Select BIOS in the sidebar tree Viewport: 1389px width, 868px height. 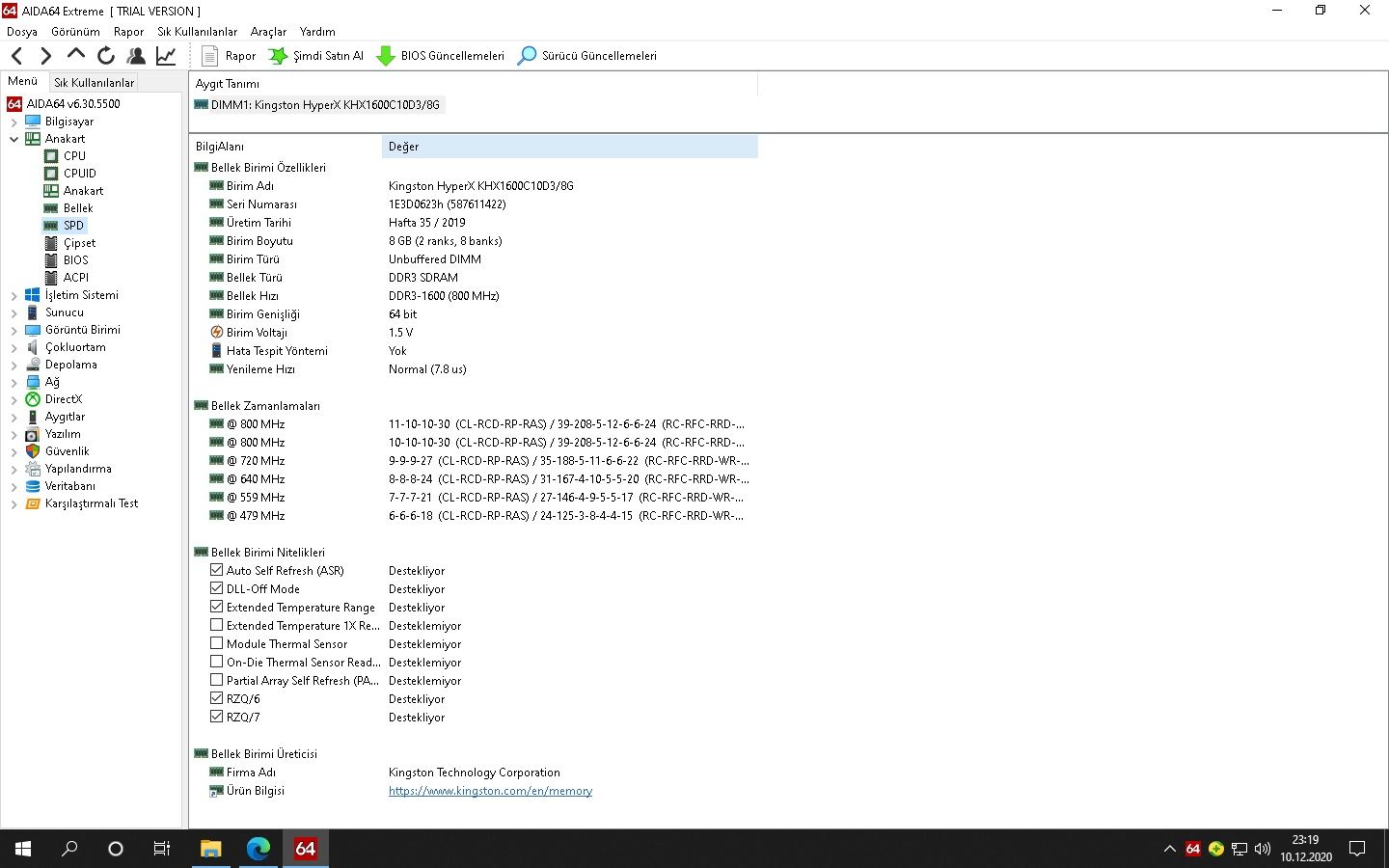click(x=75, y=259)
